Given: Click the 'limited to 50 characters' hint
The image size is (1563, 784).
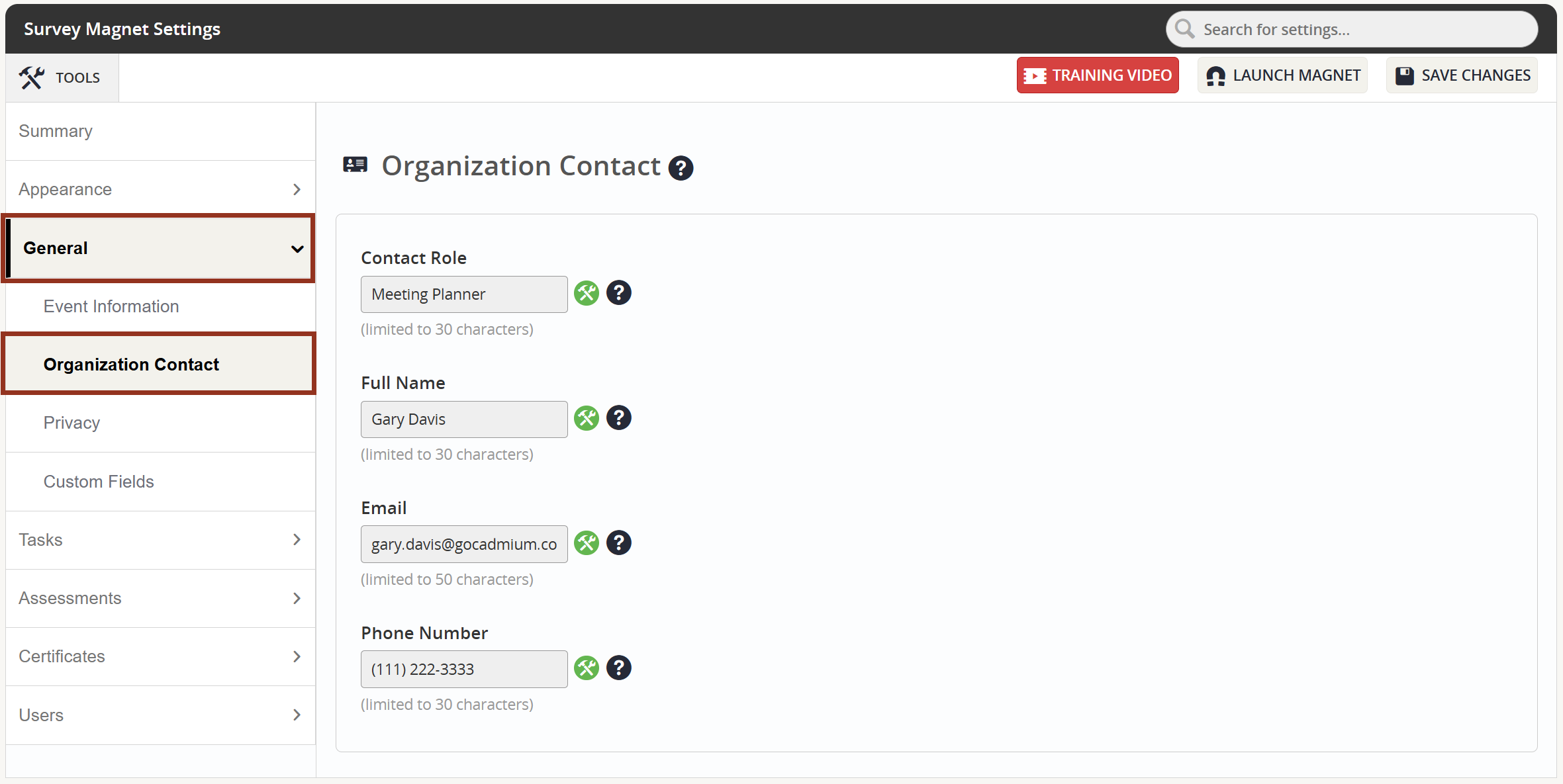Looking at the screenshot, I should pos(447,580).
